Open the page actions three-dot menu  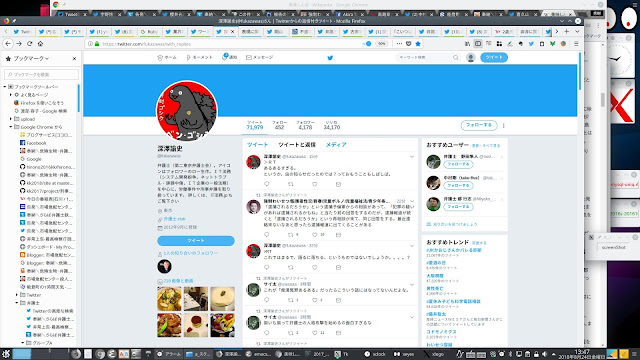pyautogui.click(x=399, y=44)
